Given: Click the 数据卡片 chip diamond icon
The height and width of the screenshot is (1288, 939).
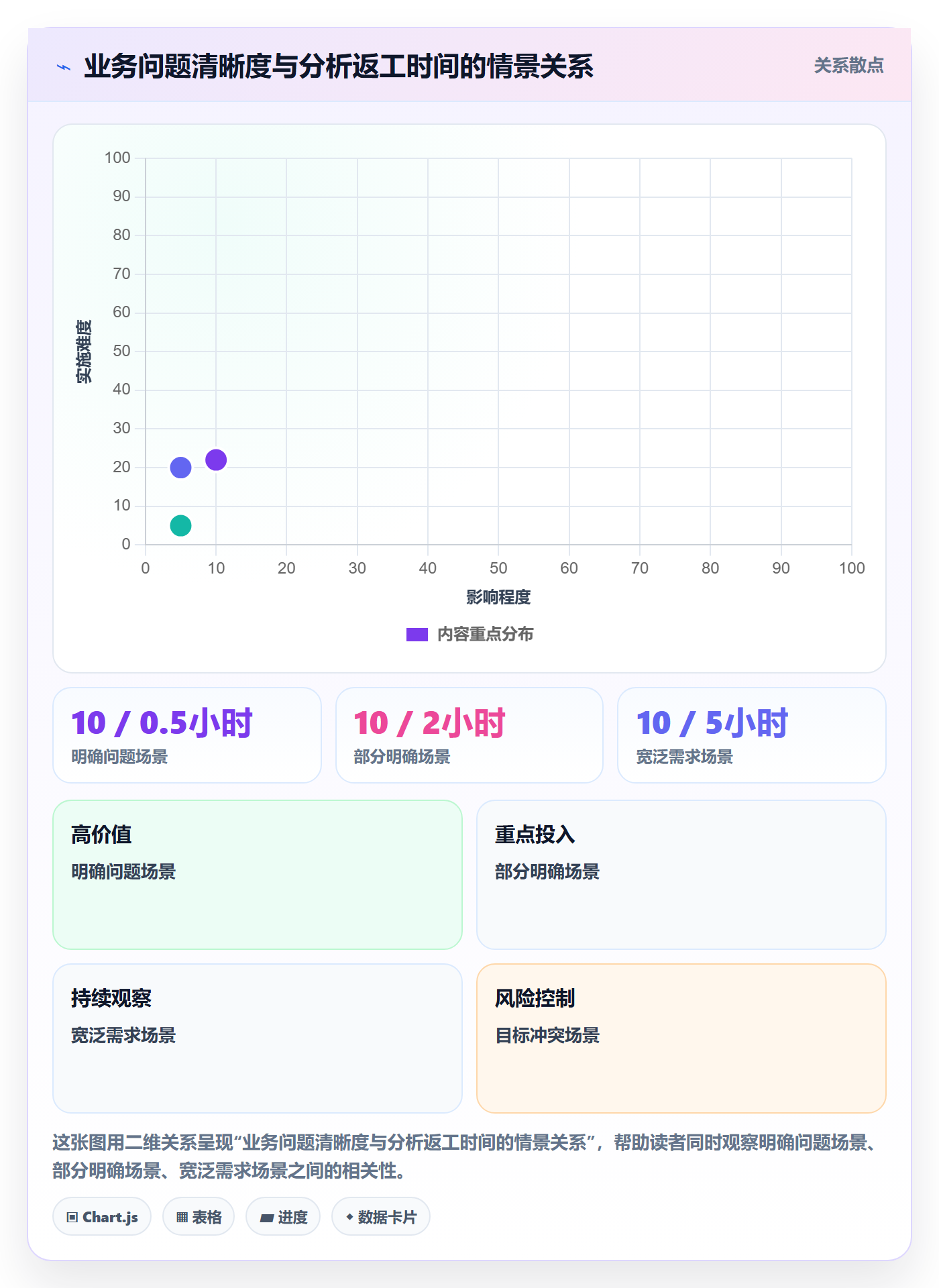Looking at the screenshot, I should pos(349,1217).
